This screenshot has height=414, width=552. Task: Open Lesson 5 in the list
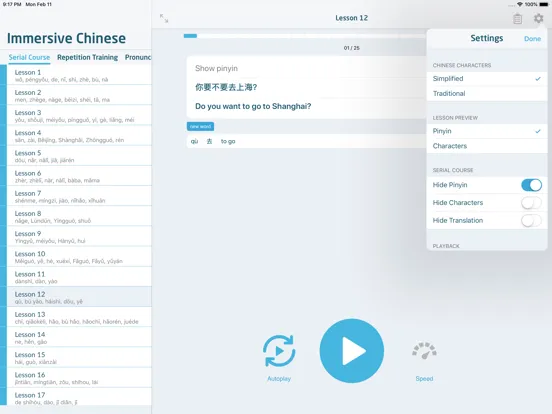pyautogui.click(x=79, y=156)
